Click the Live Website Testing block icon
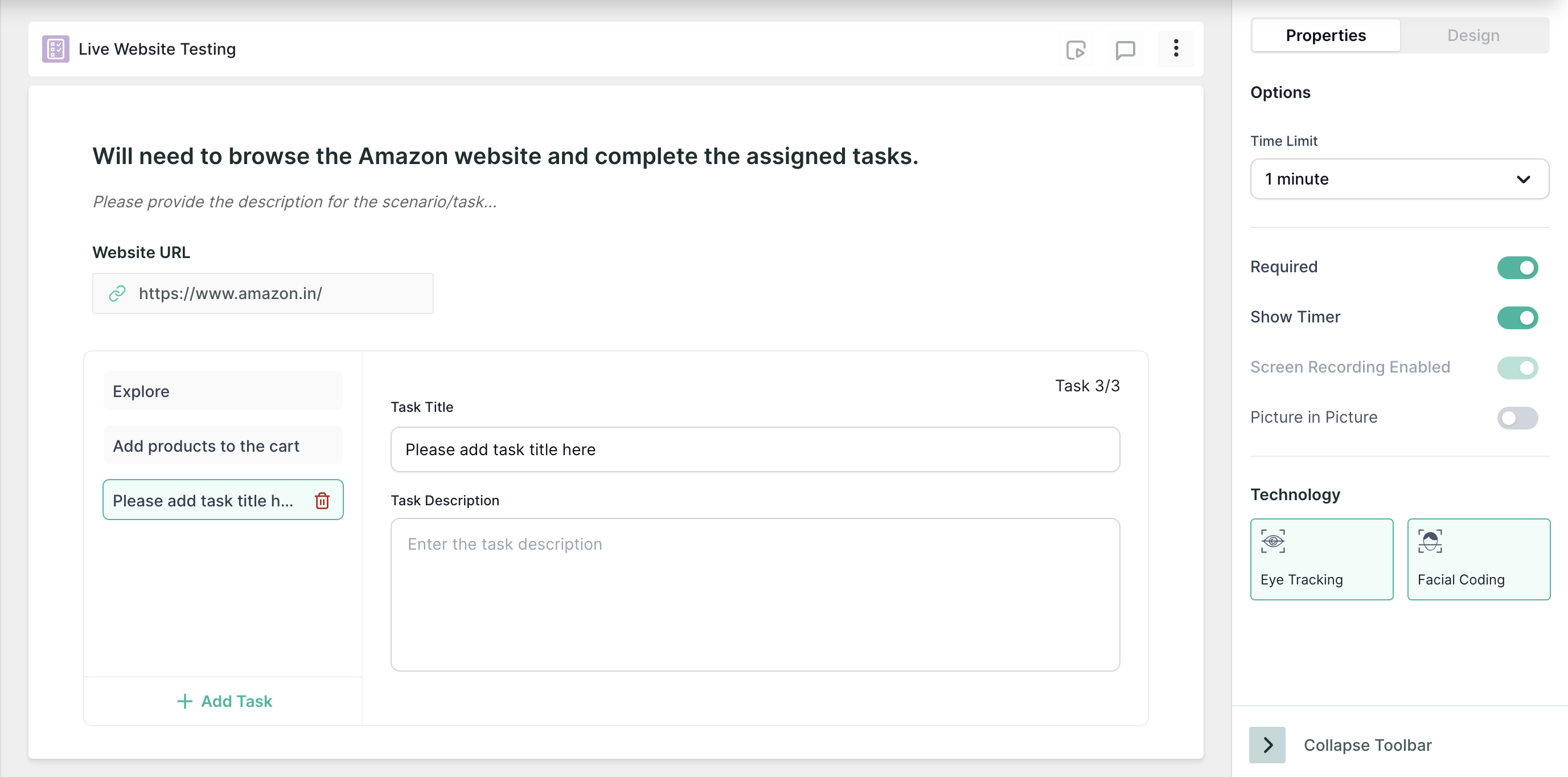This screenshot has width=1568, height=777. pos(55,49)
